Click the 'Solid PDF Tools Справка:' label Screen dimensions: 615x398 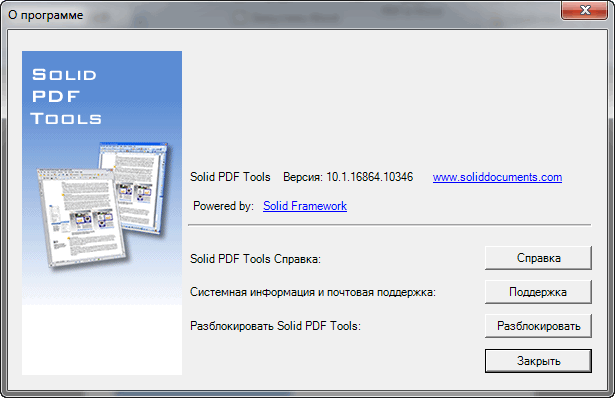pos(255,259)
